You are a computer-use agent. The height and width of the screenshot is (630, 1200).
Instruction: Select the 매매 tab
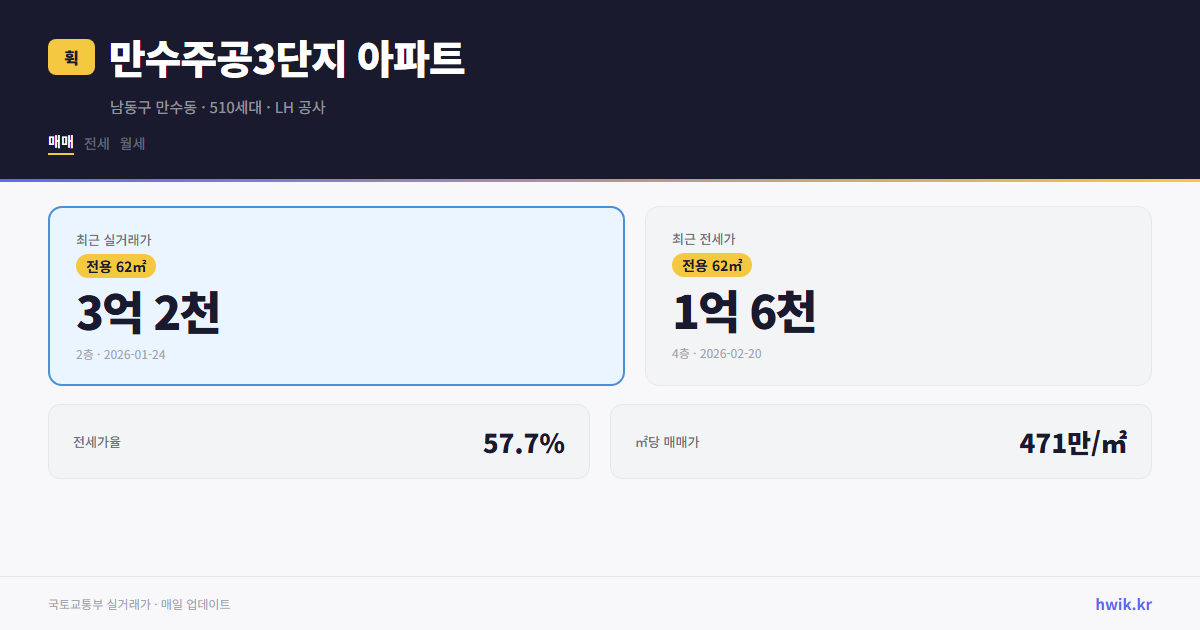tap(60, 142)
